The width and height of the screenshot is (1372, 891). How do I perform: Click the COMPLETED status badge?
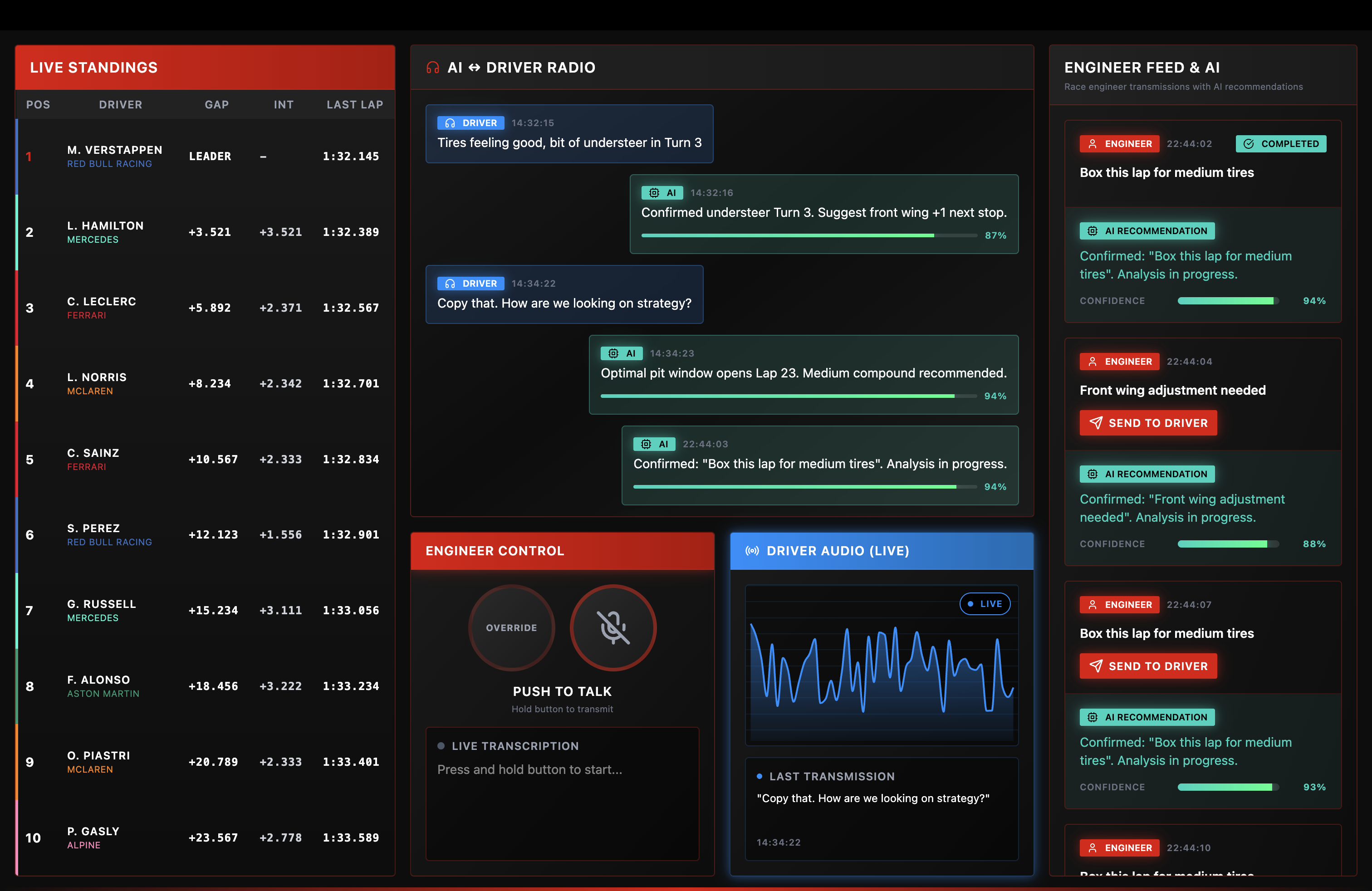pyautogui.click(x=1281, y=143)
